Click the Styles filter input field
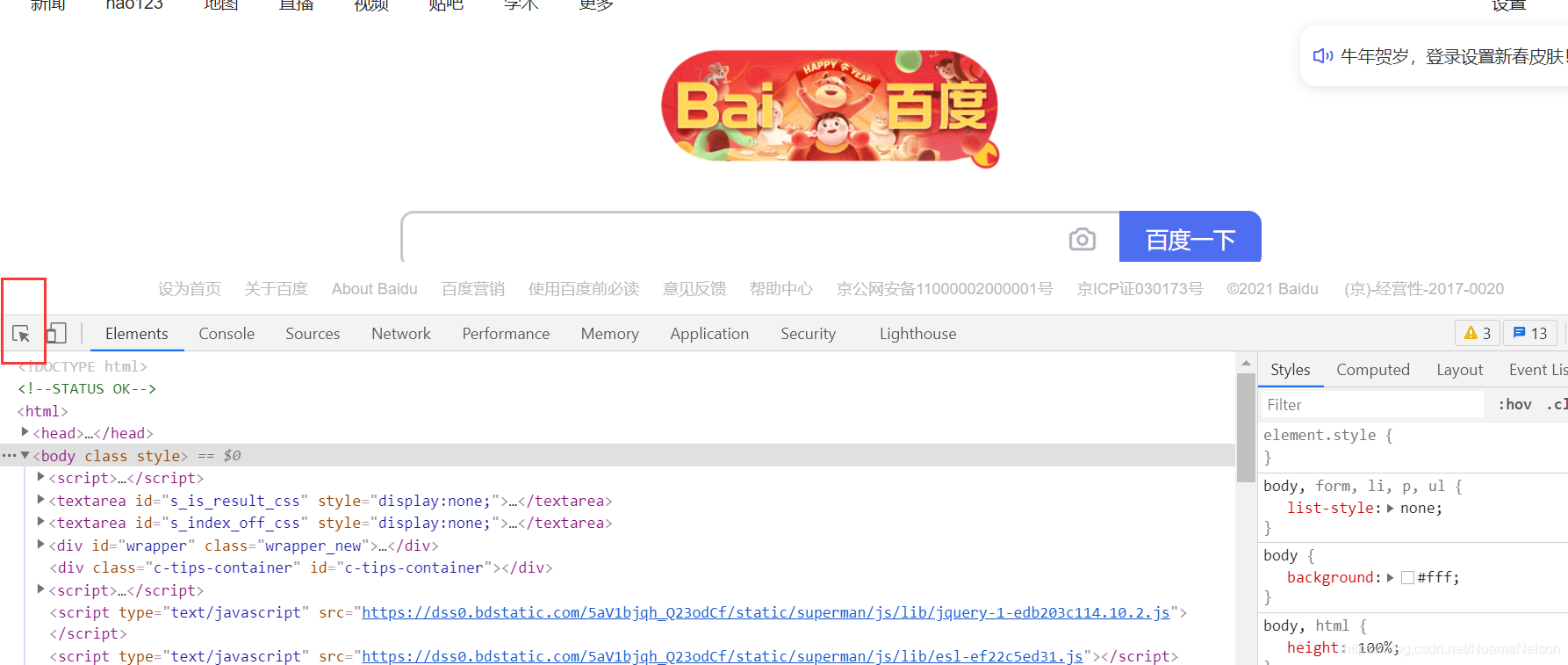Viewport: 1568px width, 665px height. pyautogui.click(x=1372, y=404)
